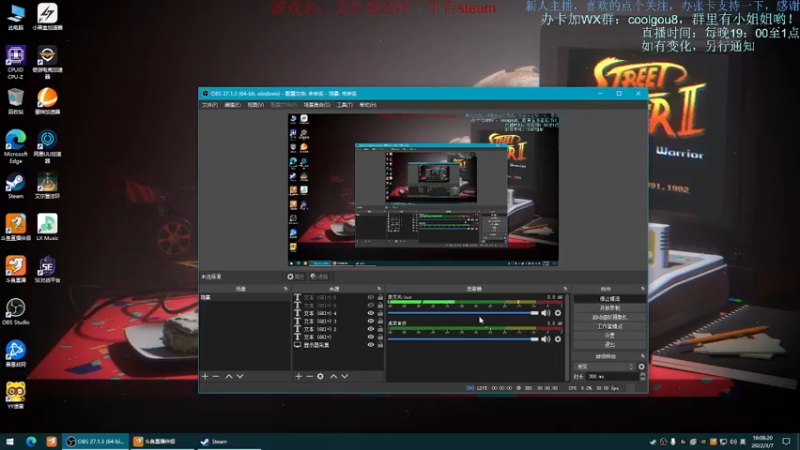Hide the 显示器采集 display capture source

371,345
